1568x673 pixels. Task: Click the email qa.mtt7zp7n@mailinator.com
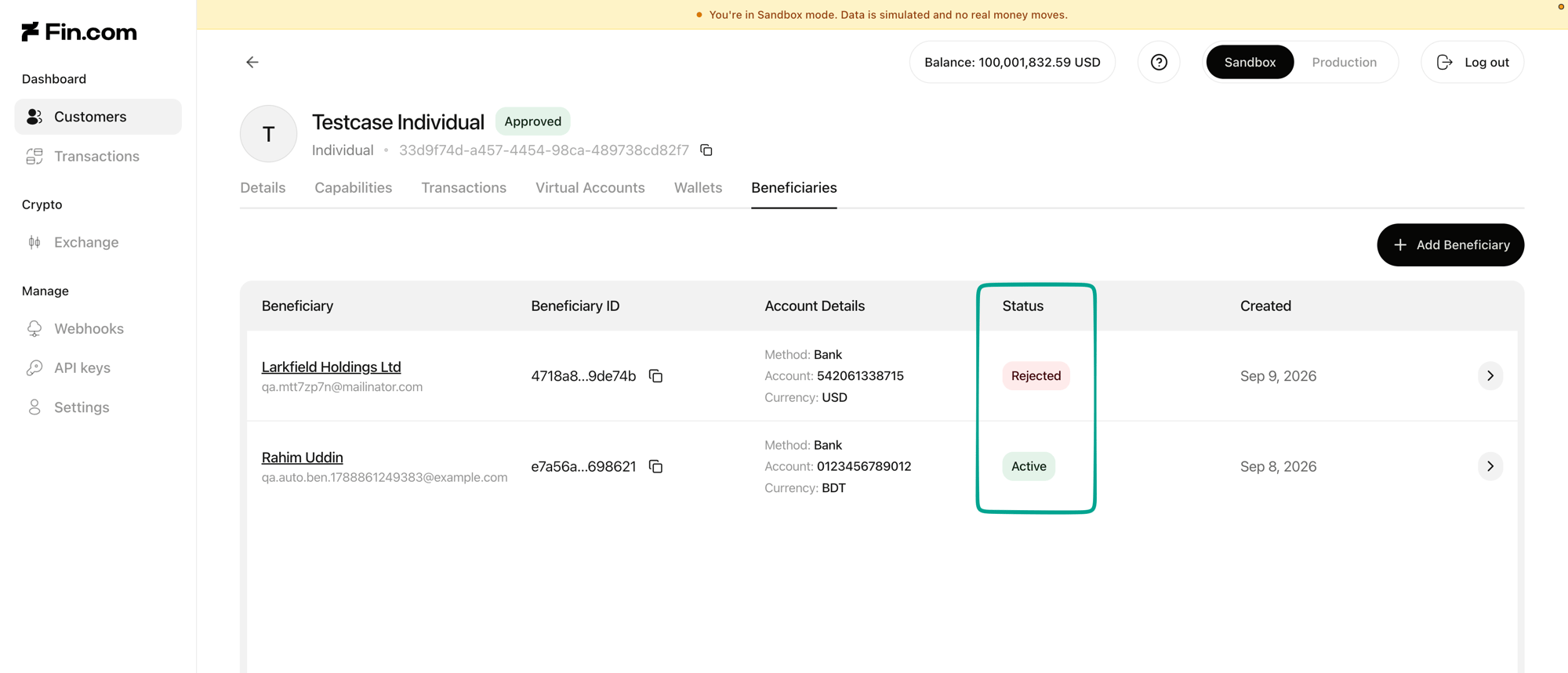(342, 387)
